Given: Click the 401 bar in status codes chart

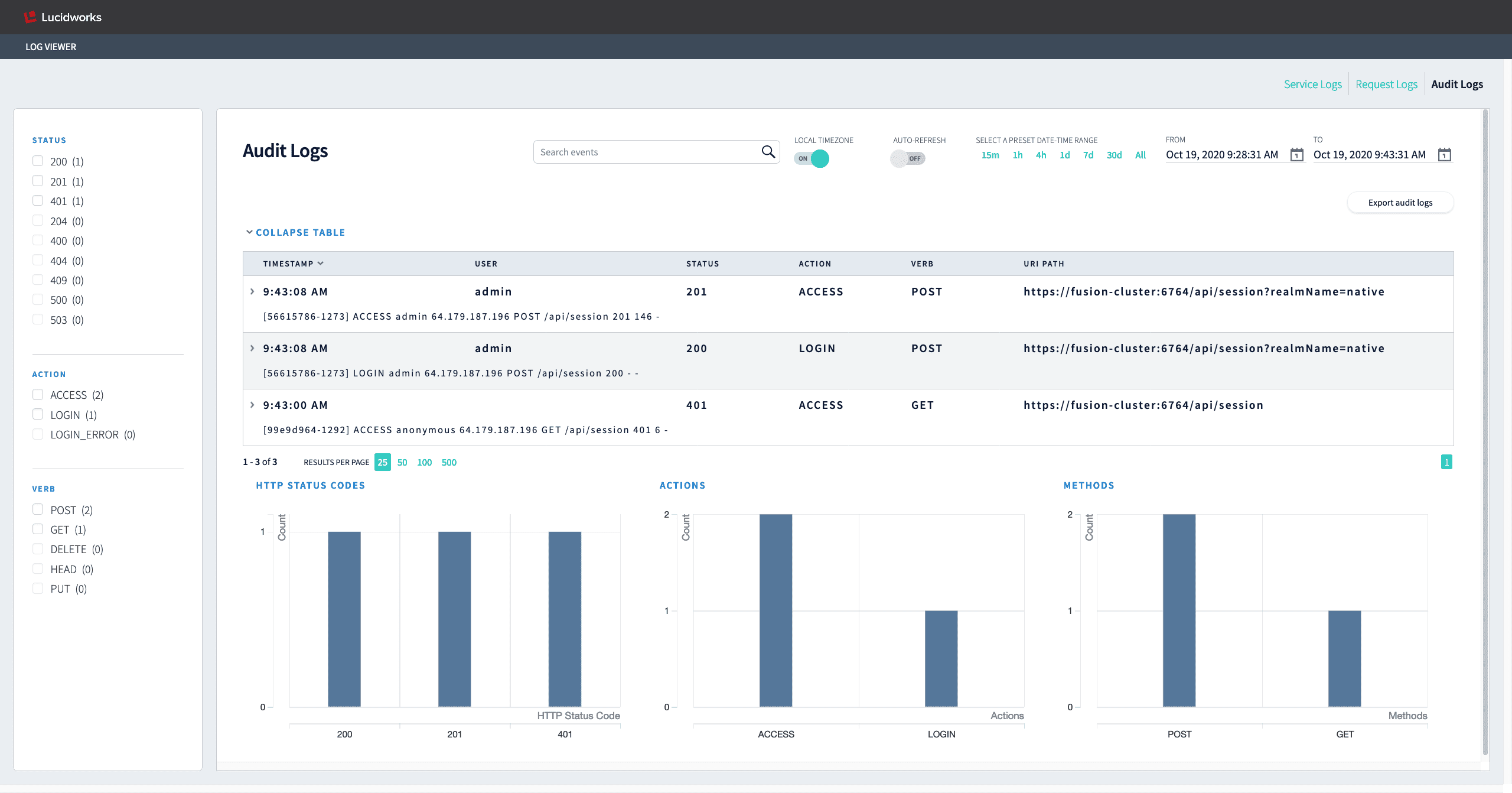Looking at the screenshot, I should (565, 619).
